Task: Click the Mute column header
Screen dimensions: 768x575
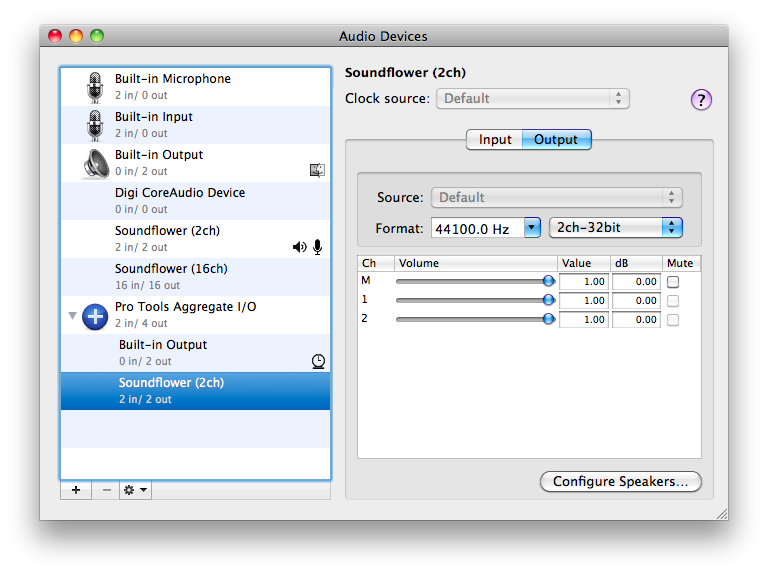Action: [x=681, y=263]
